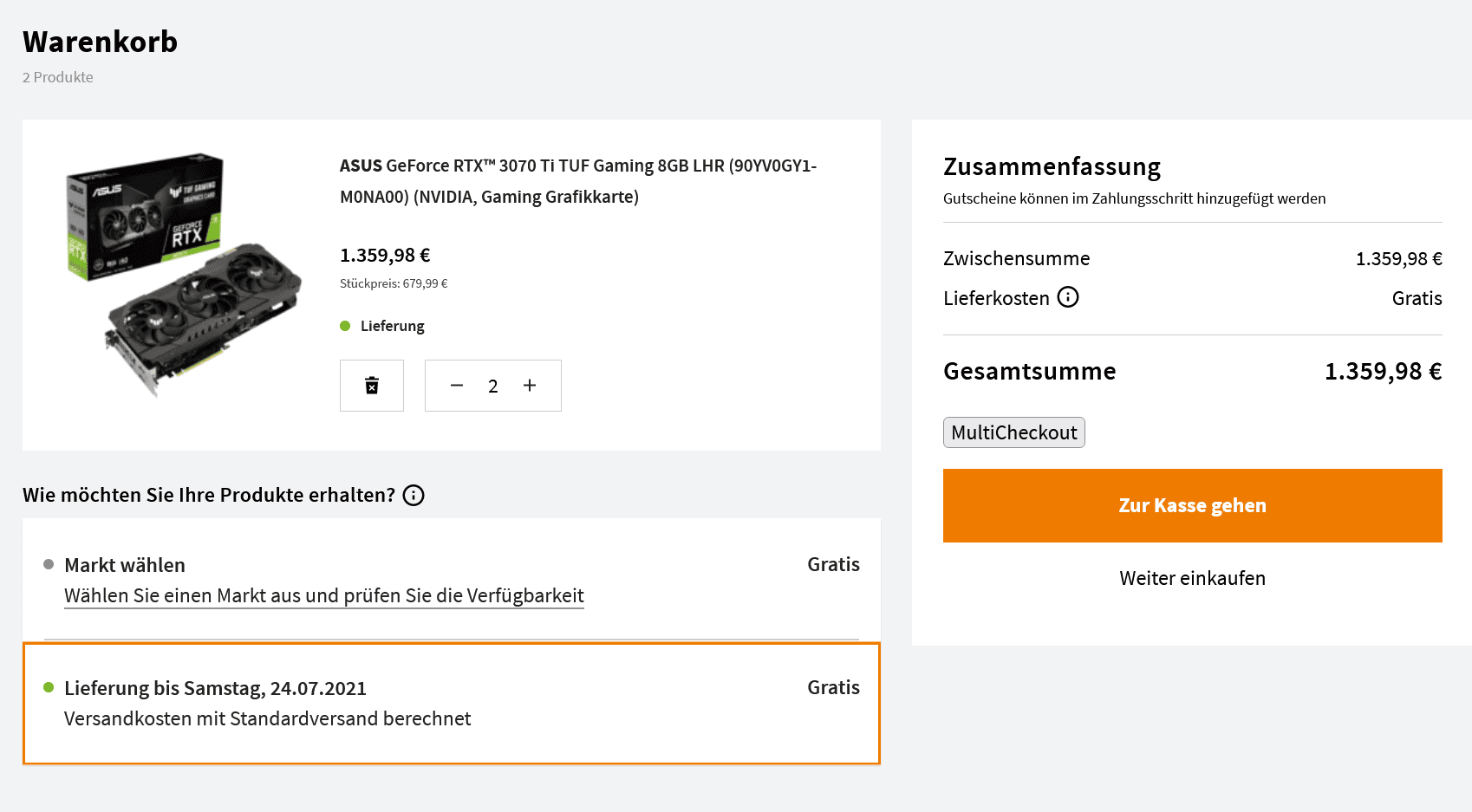Click the Zur Kasse gehen button

click(1193, 506)
